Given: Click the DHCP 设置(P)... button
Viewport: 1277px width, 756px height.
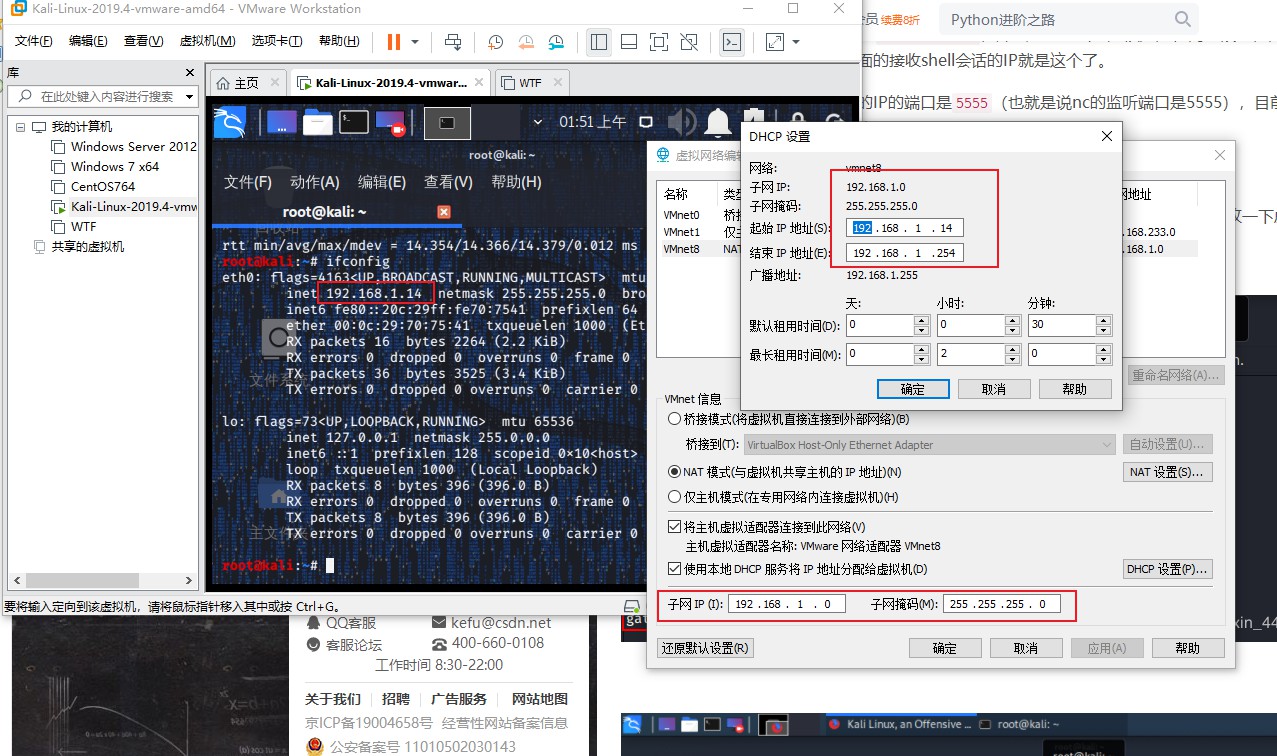Looking at the screenshot, I should (x=1168, y=569).
